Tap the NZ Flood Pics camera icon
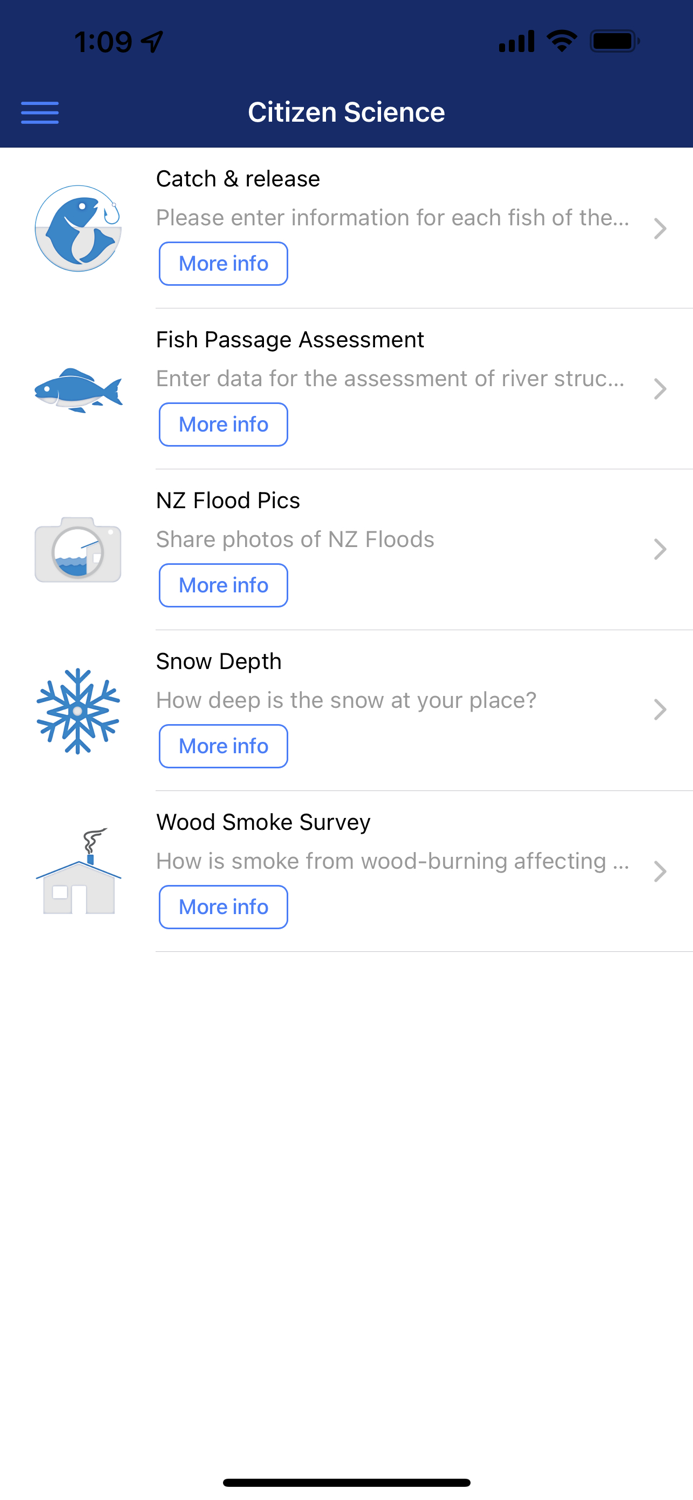 pyautogui.click(x=77, y=549)
